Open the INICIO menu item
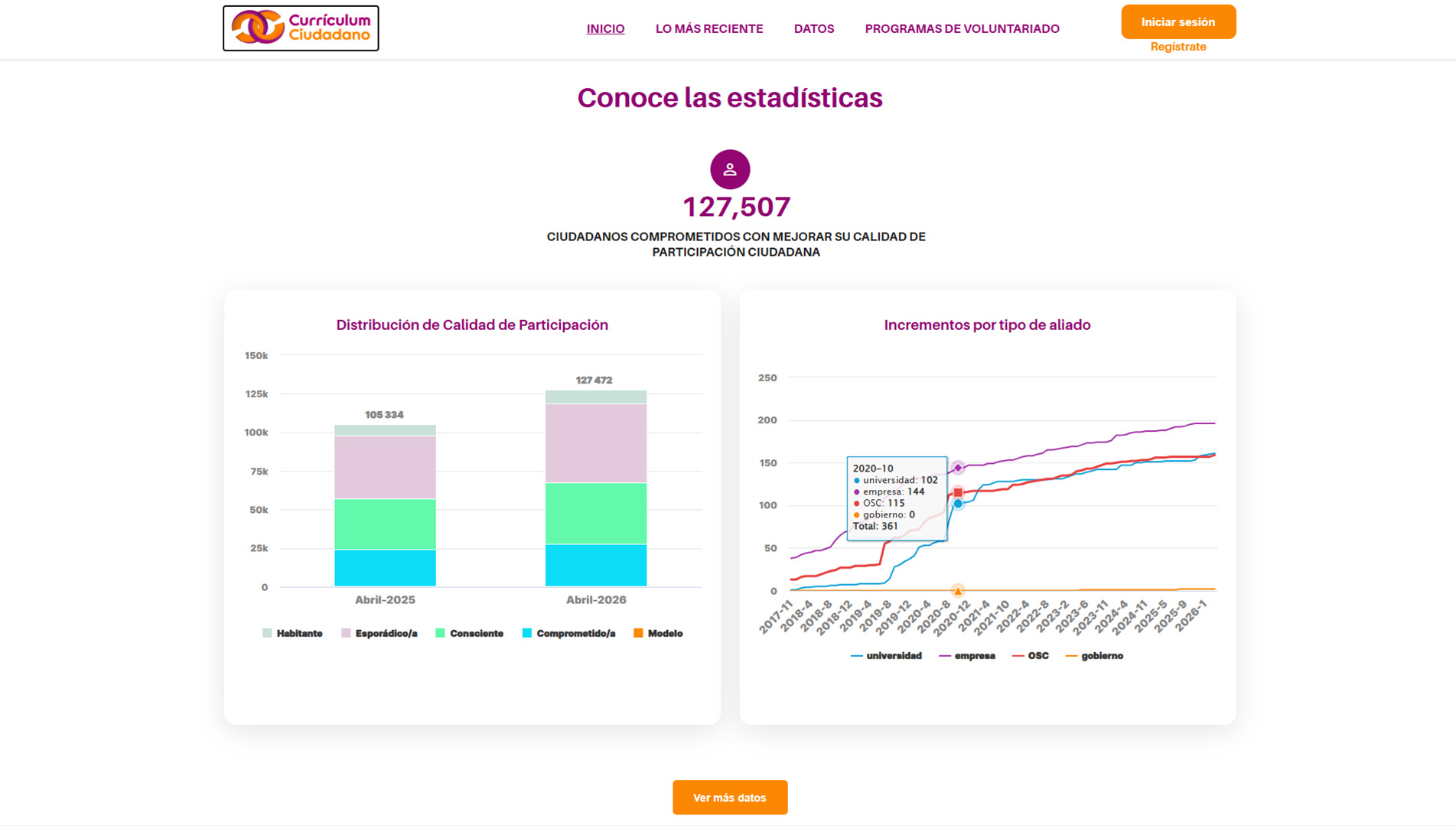The width and height of the screenshot is (1456, 826). tap(605, 29)
